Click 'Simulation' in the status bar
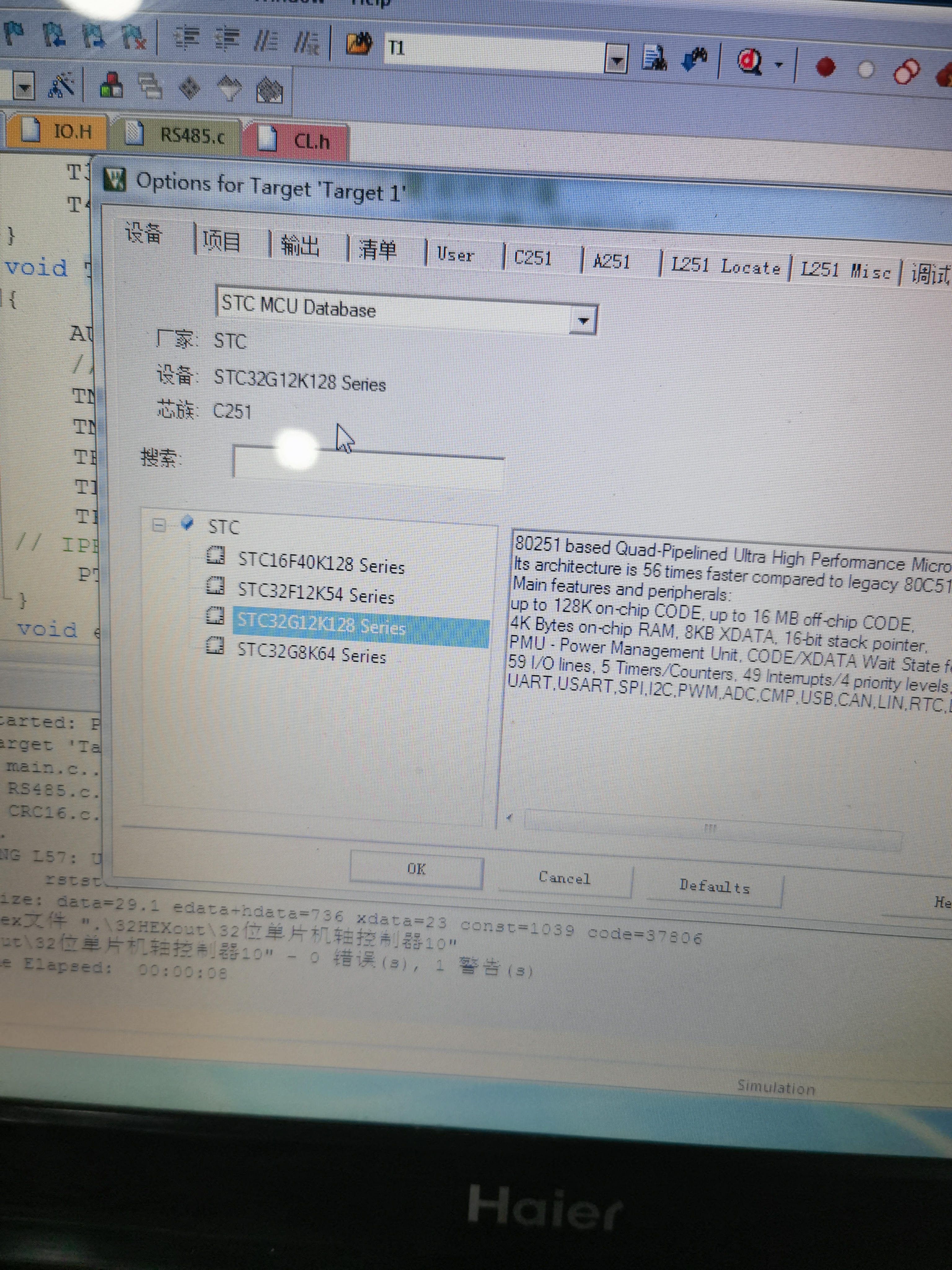The image size is (952, 1270). coord(776,1087)
